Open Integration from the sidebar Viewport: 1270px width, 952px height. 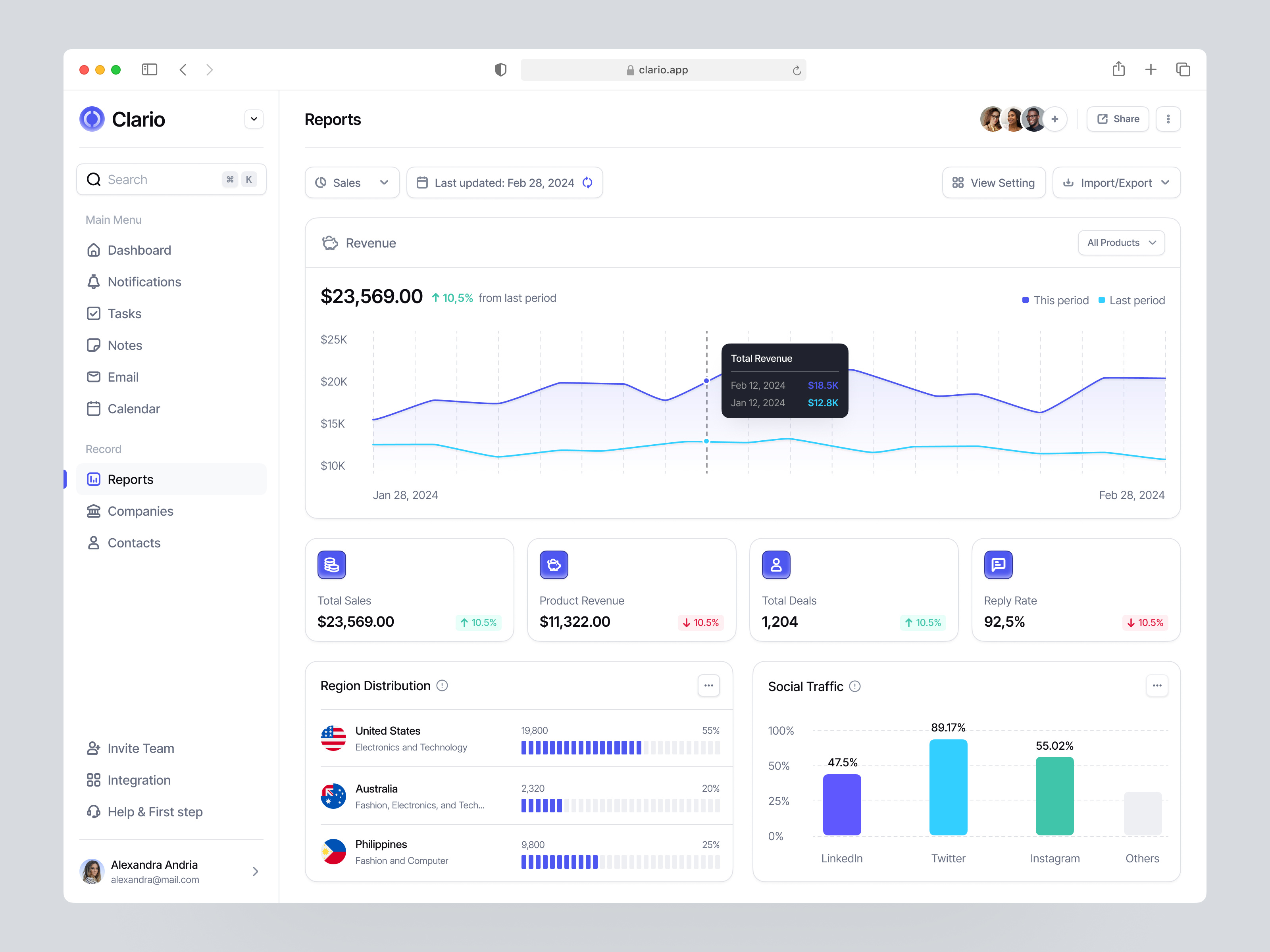[139, 780]
